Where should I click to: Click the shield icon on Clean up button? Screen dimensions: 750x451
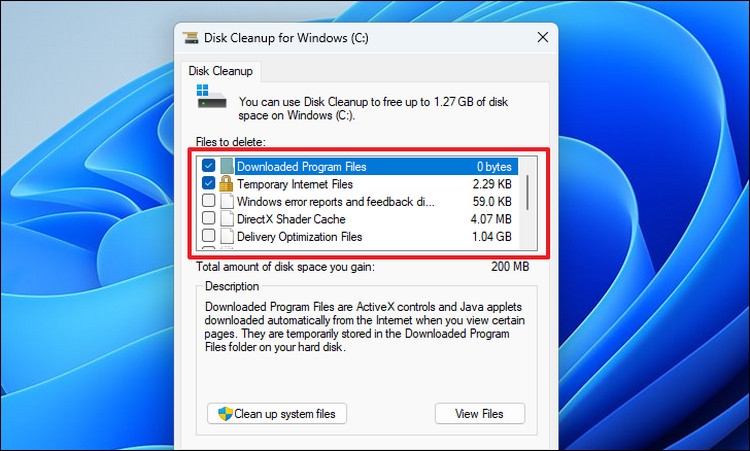[x=225, y=414]
